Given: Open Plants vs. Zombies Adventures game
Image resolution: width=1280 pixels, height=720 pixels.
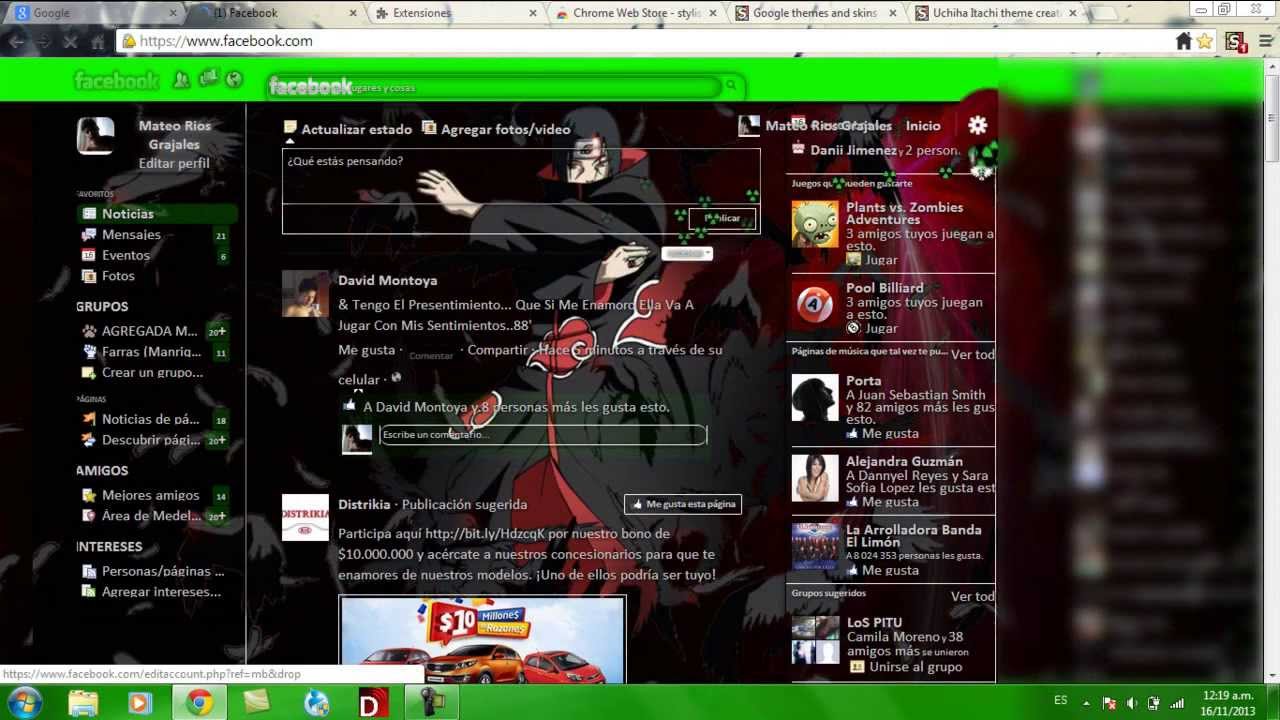Looking at the screenshot, I should (904, 213).
